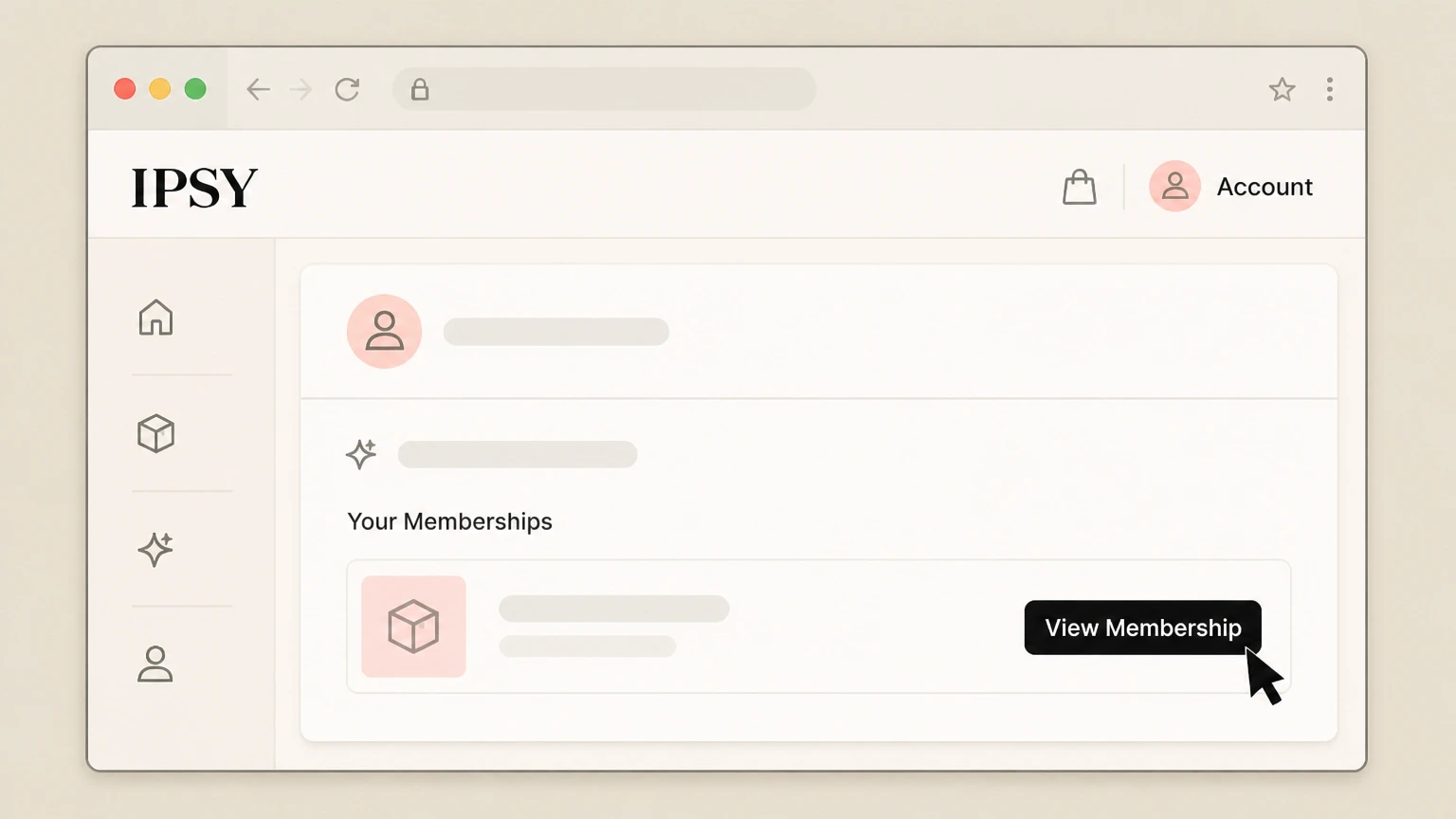Open the profile icon in sidebar
Screen dimensions: 1456x819
click(155, 664)
